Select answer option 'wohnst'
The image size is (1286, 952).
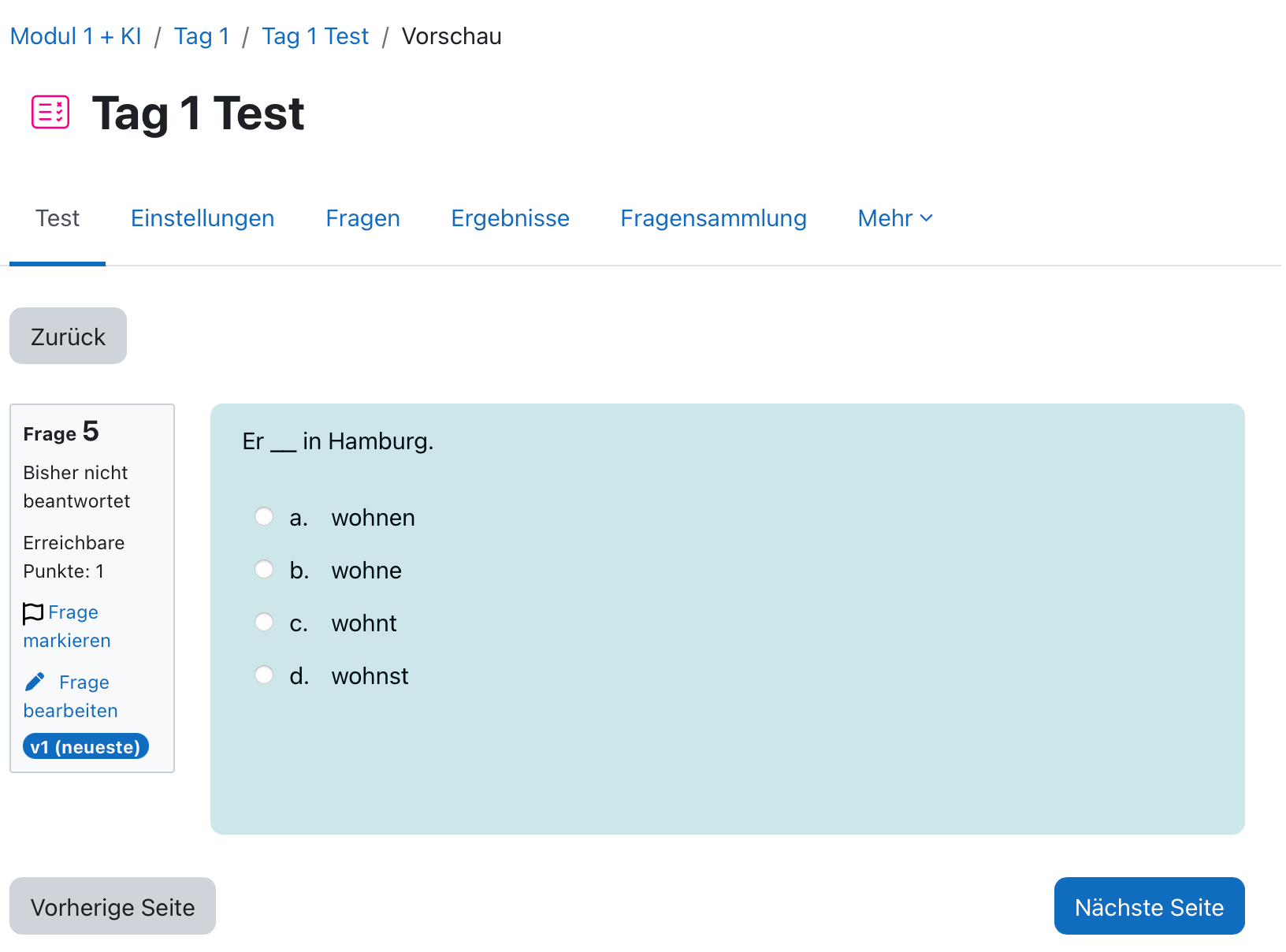tap(264, 674)
